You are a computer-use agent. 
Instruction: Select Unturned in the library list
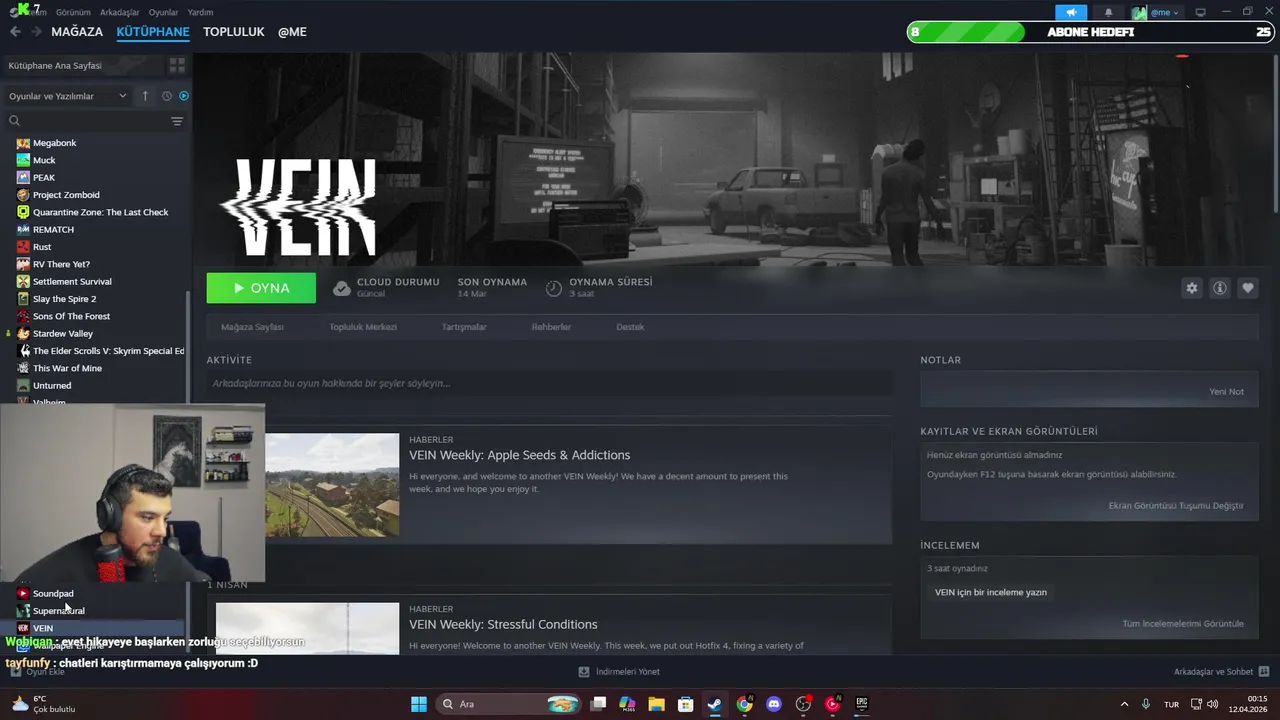tap(52, 386)
